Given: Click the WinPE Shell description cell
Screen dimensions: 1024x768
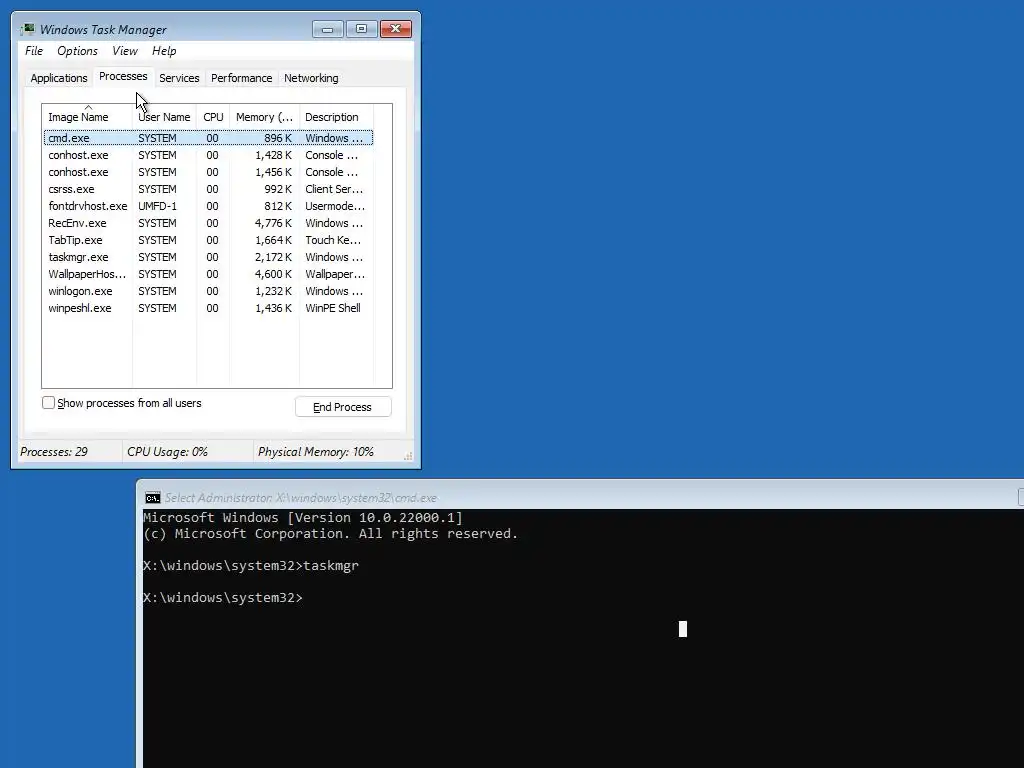Looking at the screenshot, I should coord(333,308).
